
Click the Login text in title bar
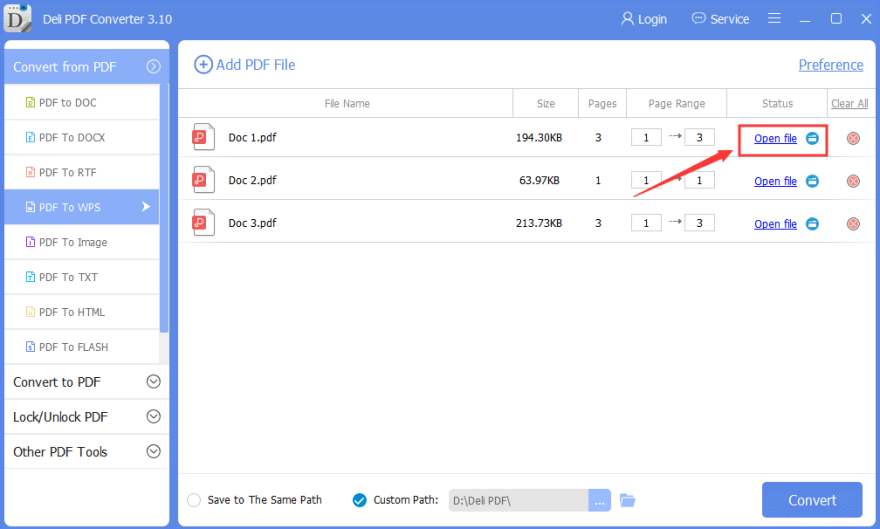click(x=652, y=19)
